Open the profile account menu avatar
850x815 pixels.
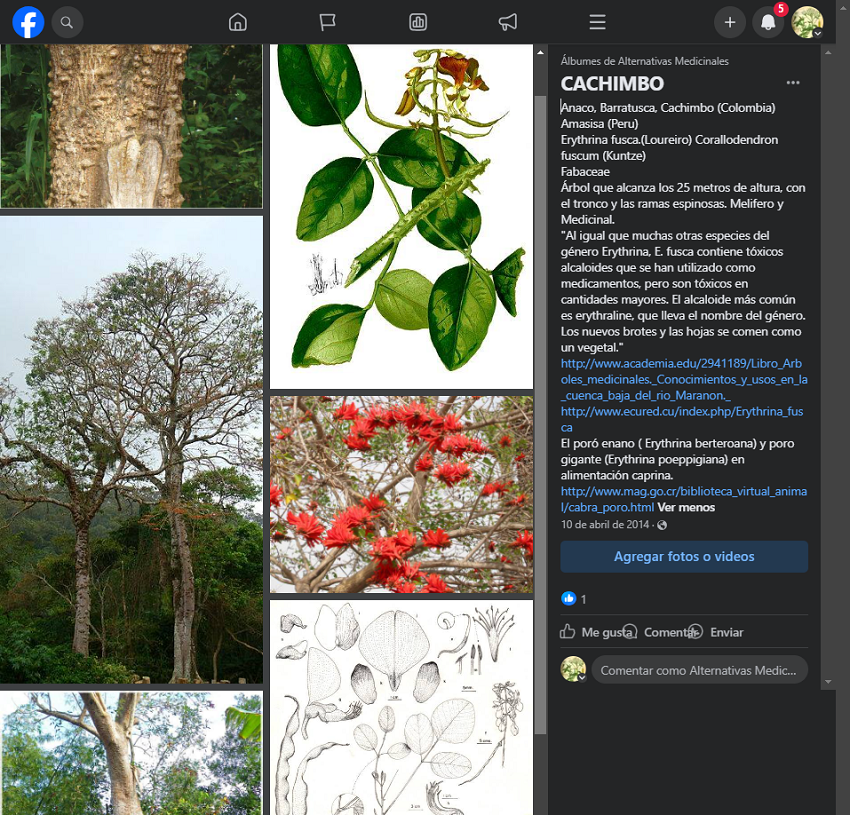807,22
